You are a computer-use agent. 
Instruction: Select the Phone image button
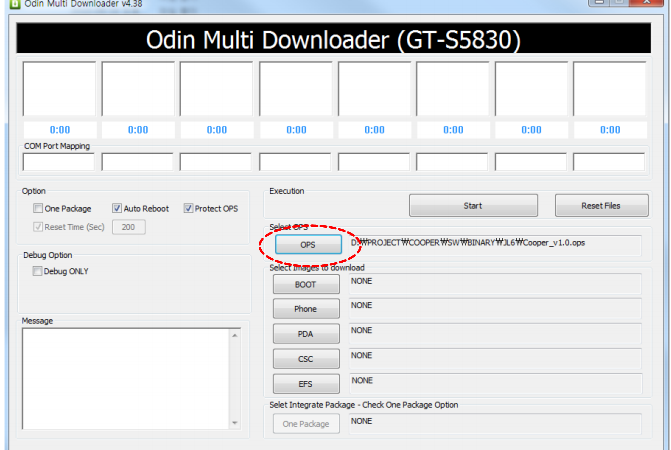307,309
